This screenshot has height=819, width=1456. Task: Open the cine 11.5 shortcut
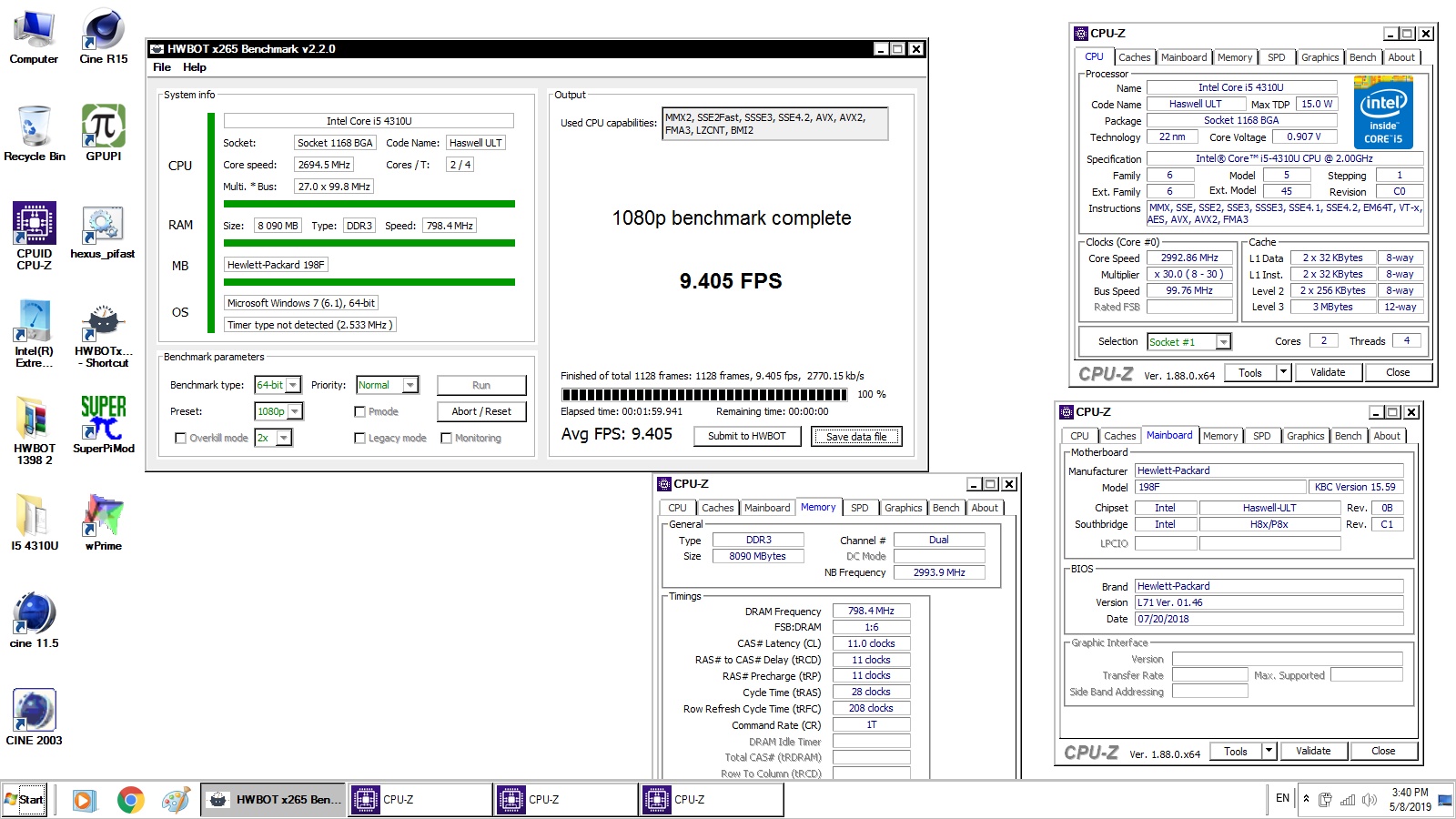(34, 621)
